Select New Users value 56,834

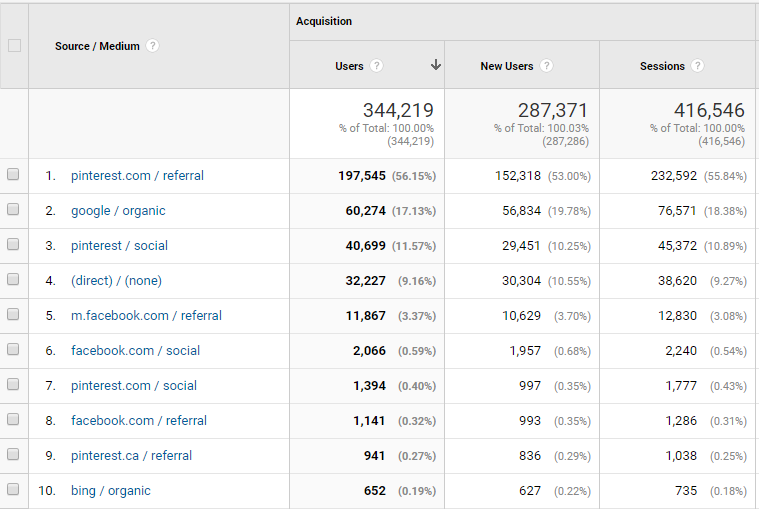521,211
